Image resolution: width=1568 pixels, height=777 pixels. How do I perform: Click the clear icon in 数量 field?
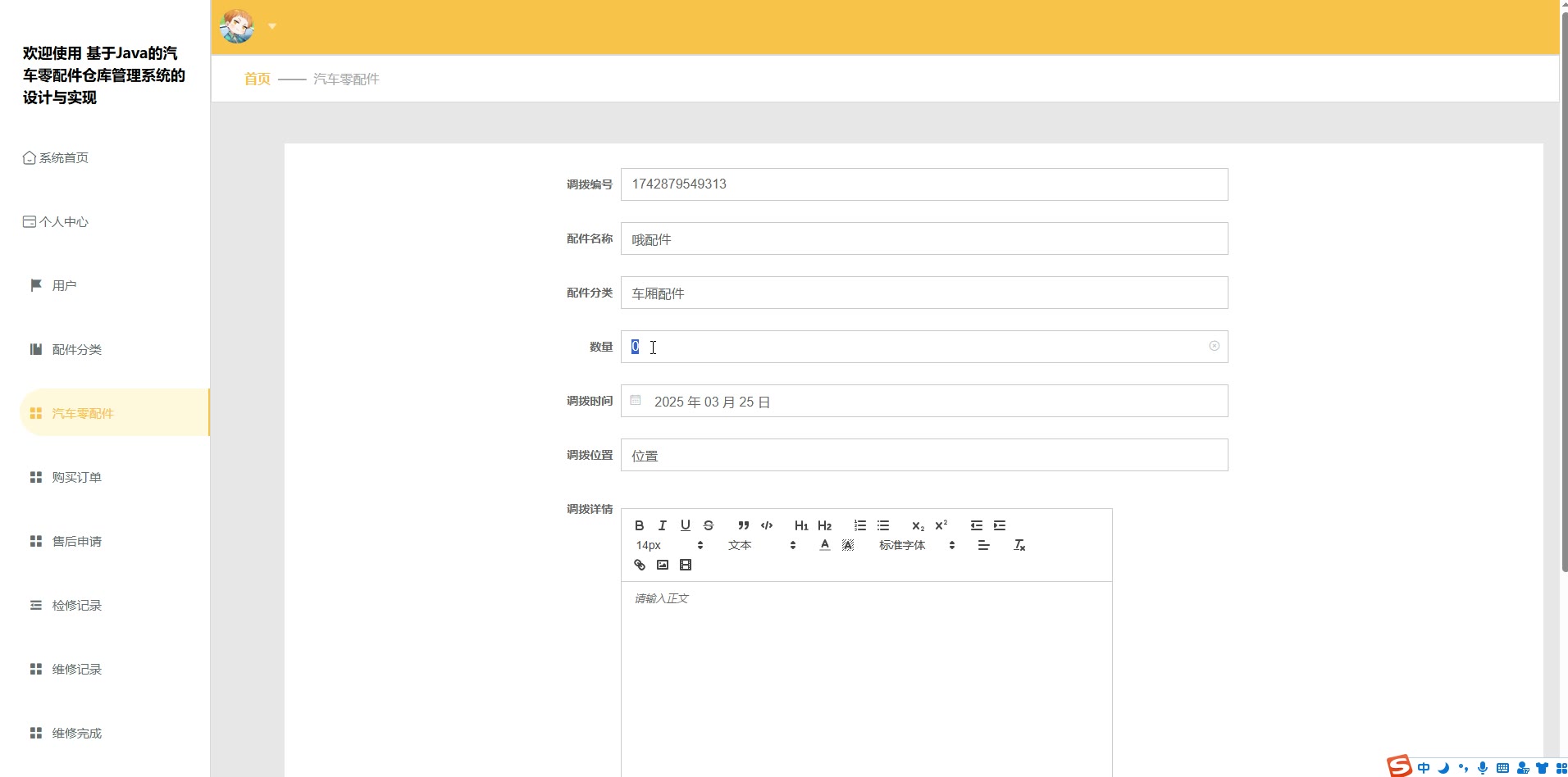pos(1214,346)
